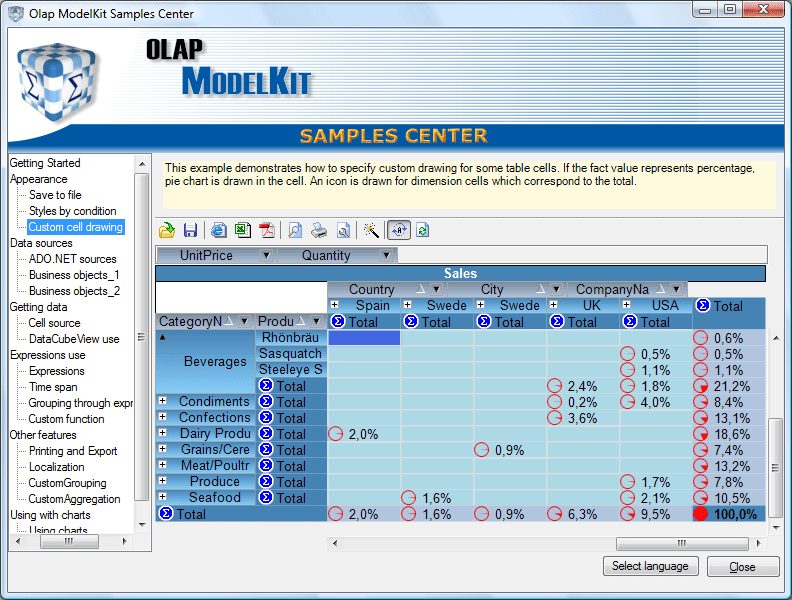Click the Close button

[x=742, y=567]
